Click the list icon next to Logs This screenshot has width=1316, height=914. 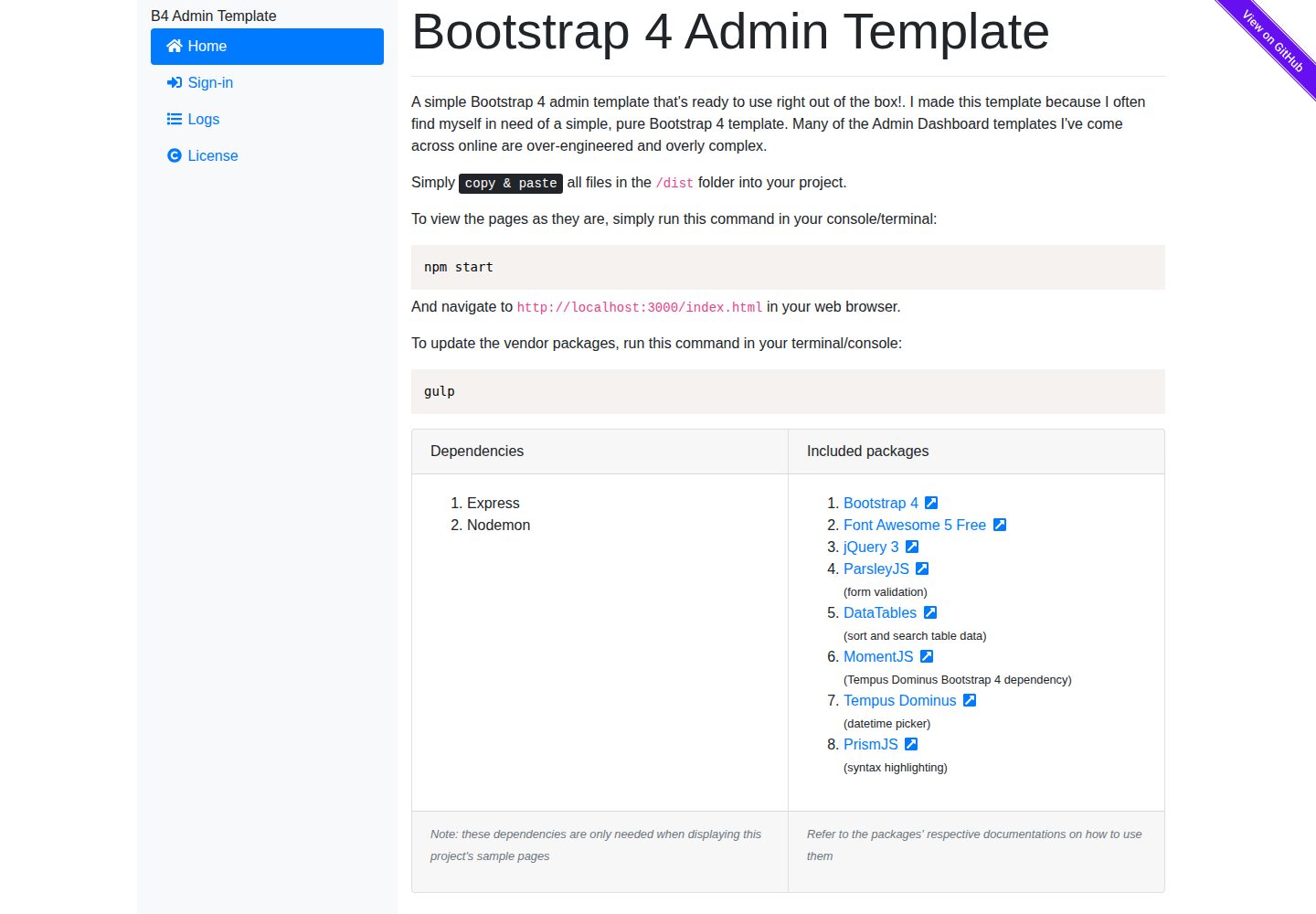pos(174,119)
